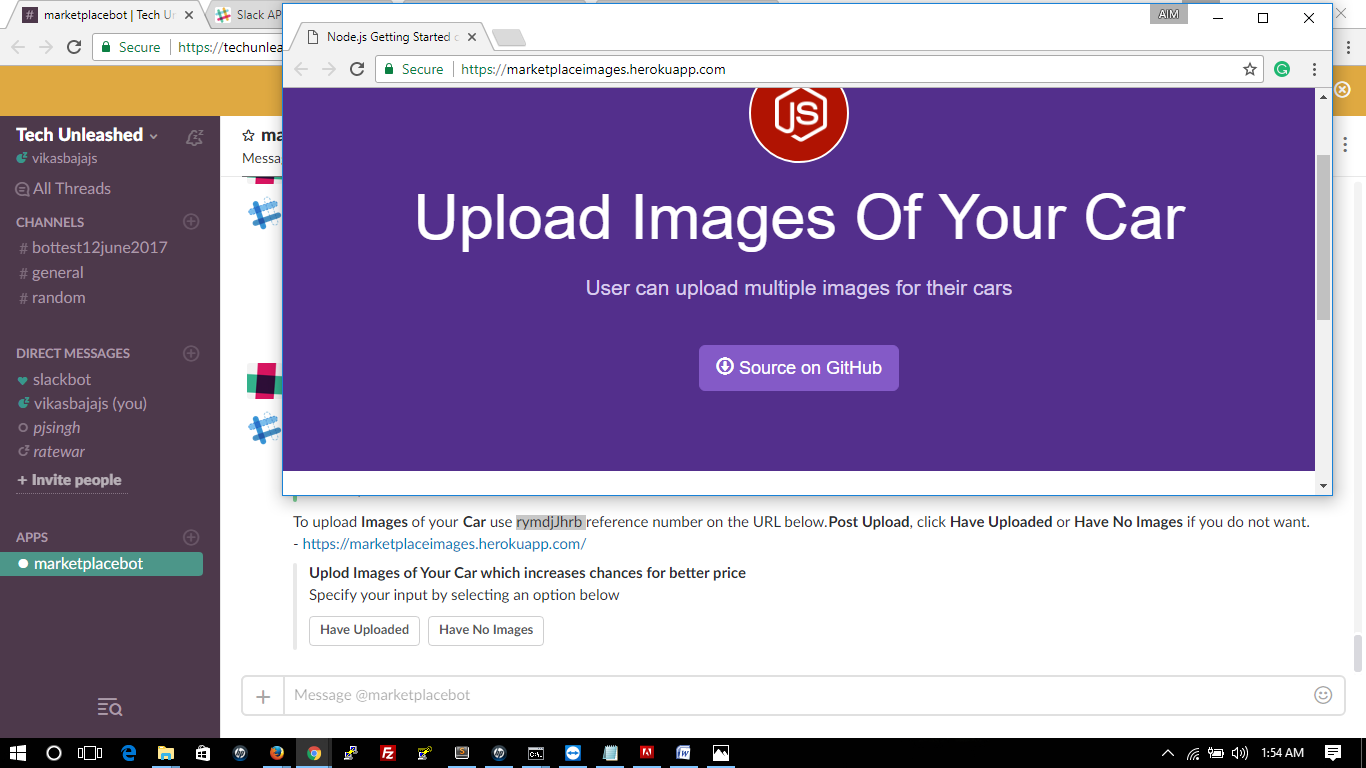Click Invite people in sidebar

[69, 480]
